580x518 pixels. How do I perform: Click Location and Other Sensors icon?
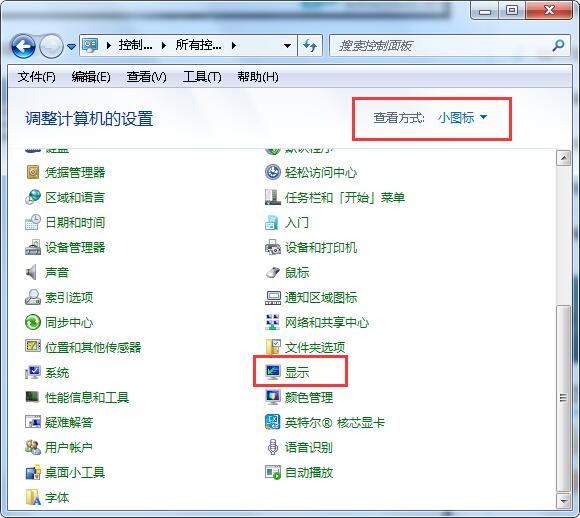click(x=33, y=346)
